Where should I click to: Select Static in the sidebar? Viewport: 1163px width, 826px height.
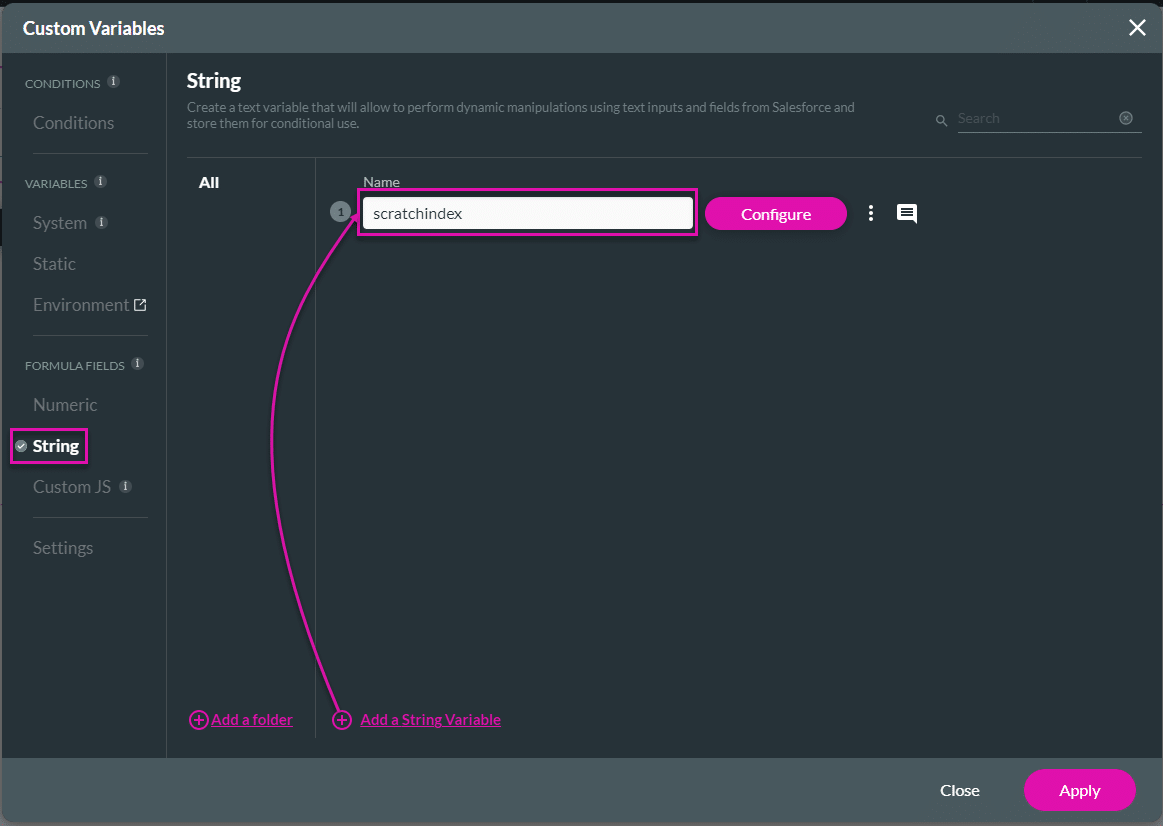[54, 263]
